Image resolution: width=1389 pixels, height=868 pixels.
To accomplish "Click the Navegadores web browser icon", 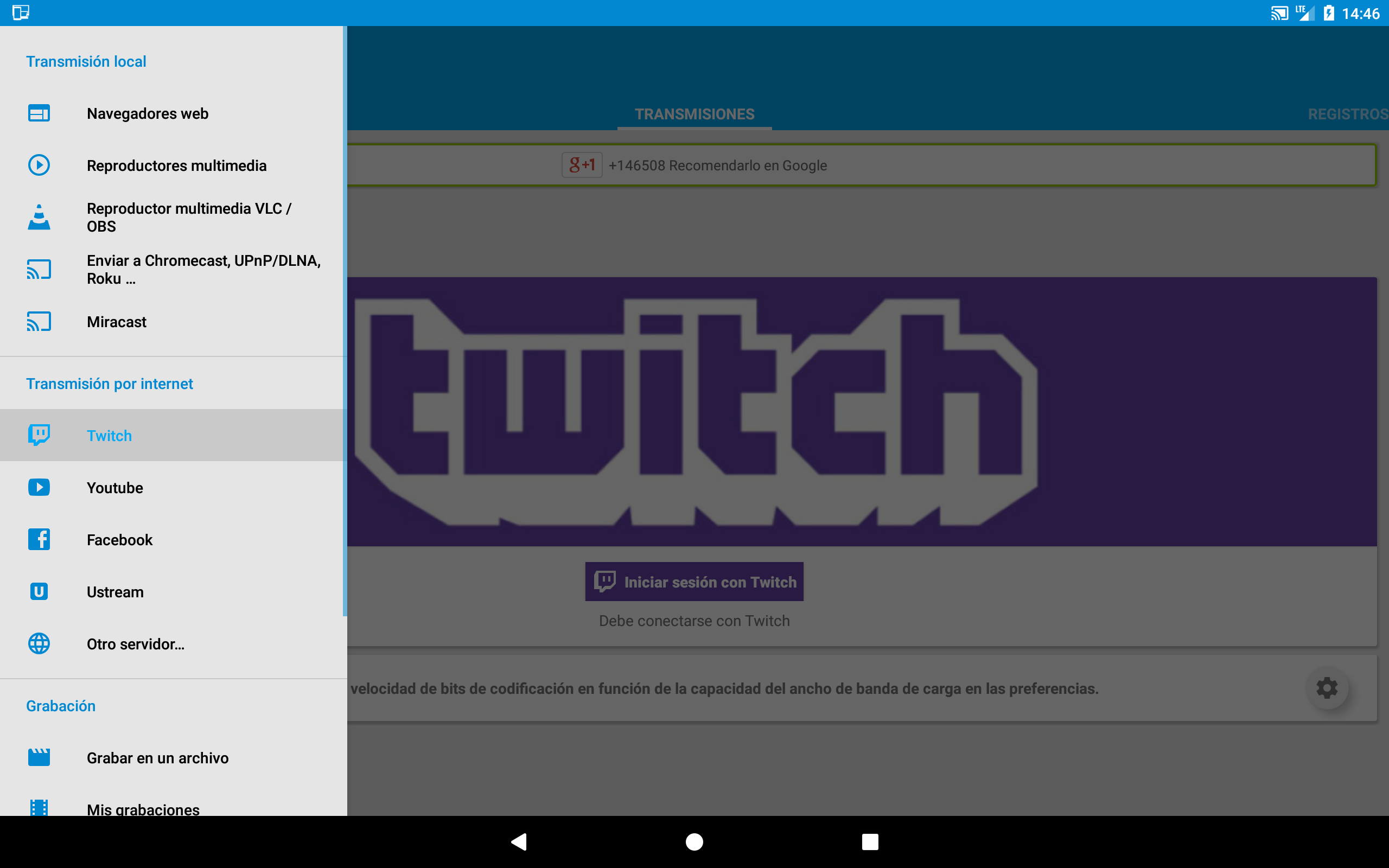I will (x=39, y=113).
